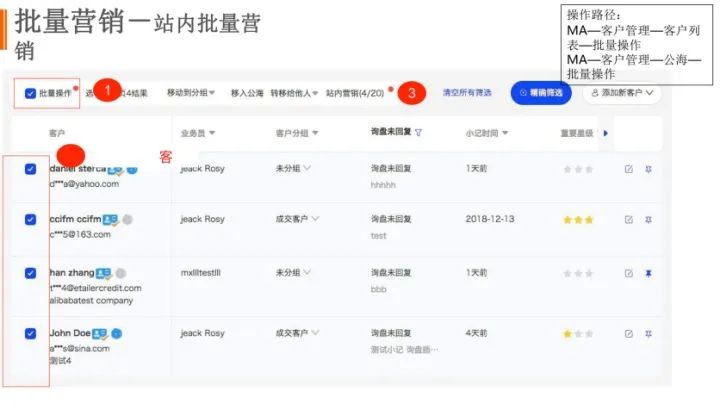Click the three-star rating in ccifm row
This screenshot has height=410, width=720.
pyautogui.click(x=578, y=220)
